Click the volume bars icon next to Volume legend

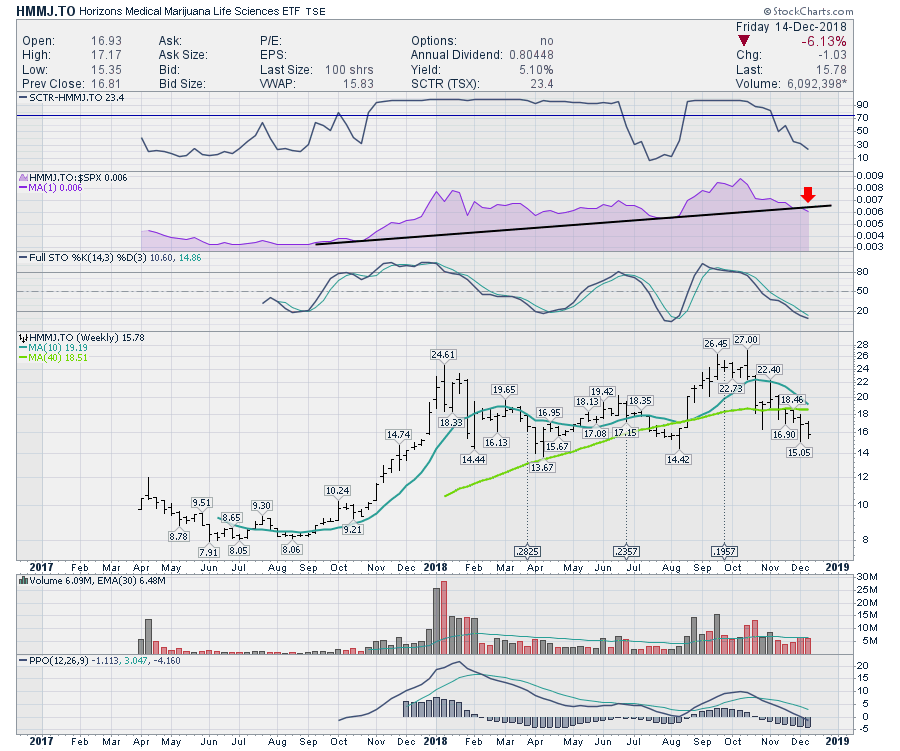click(23, 580)
